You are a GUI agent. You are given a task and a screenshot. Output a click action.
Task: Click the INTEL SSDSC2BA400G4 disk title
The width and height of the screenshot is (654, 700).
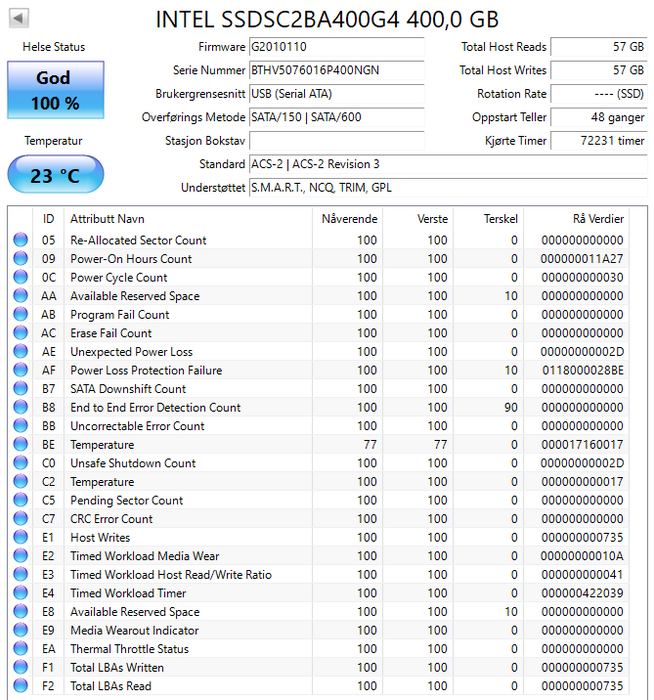(x=327, y=19)
